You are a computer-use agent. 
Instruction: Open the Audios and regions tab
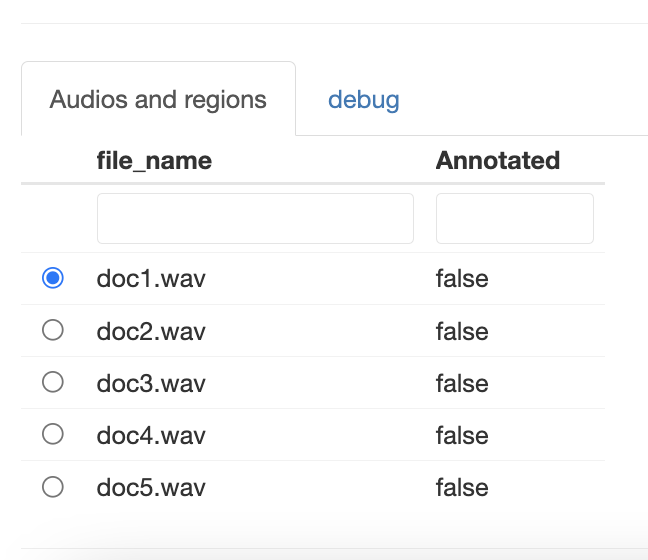point(158,100)
